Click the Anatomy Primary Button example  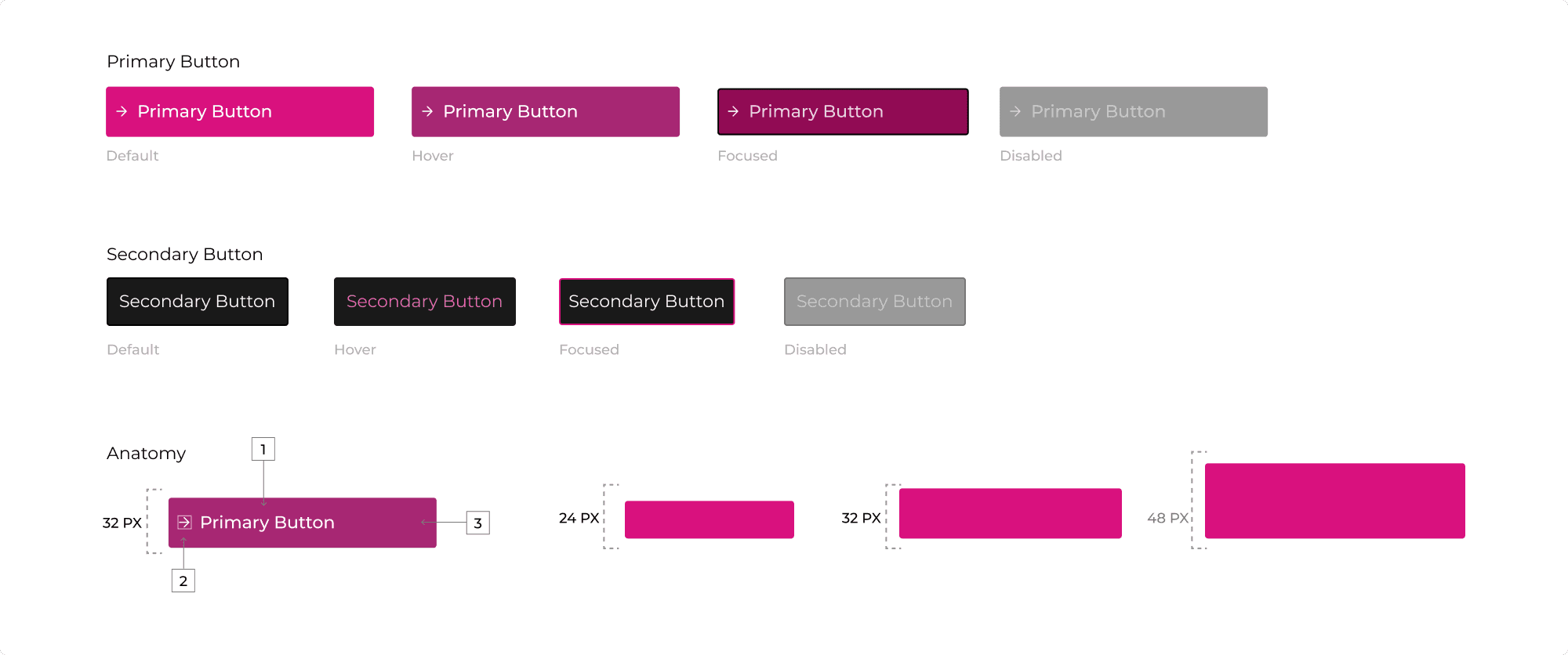pyautogui.click(x=303, y=523)
